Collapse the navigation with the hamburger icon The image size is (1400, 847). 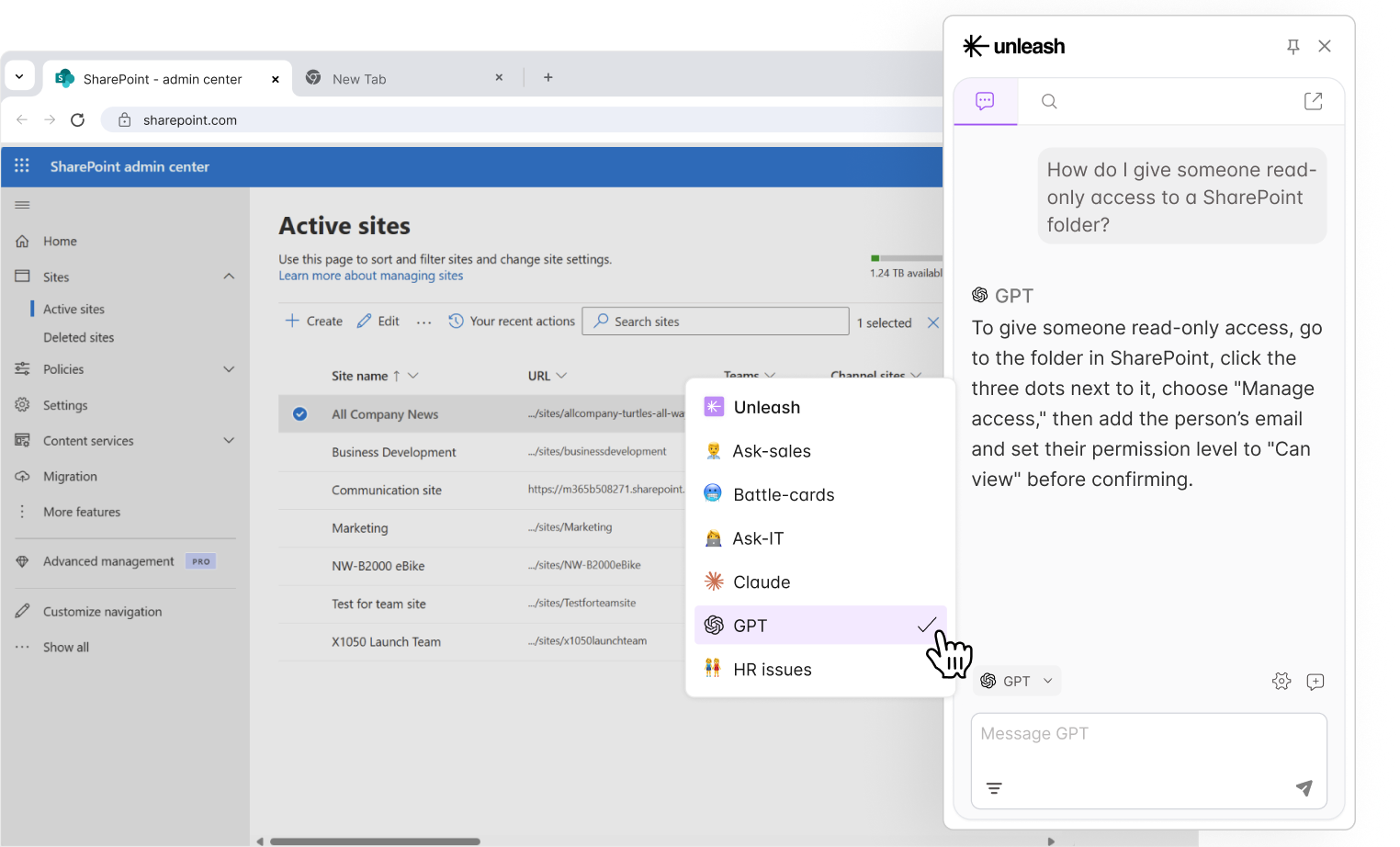tap(22, 205)
